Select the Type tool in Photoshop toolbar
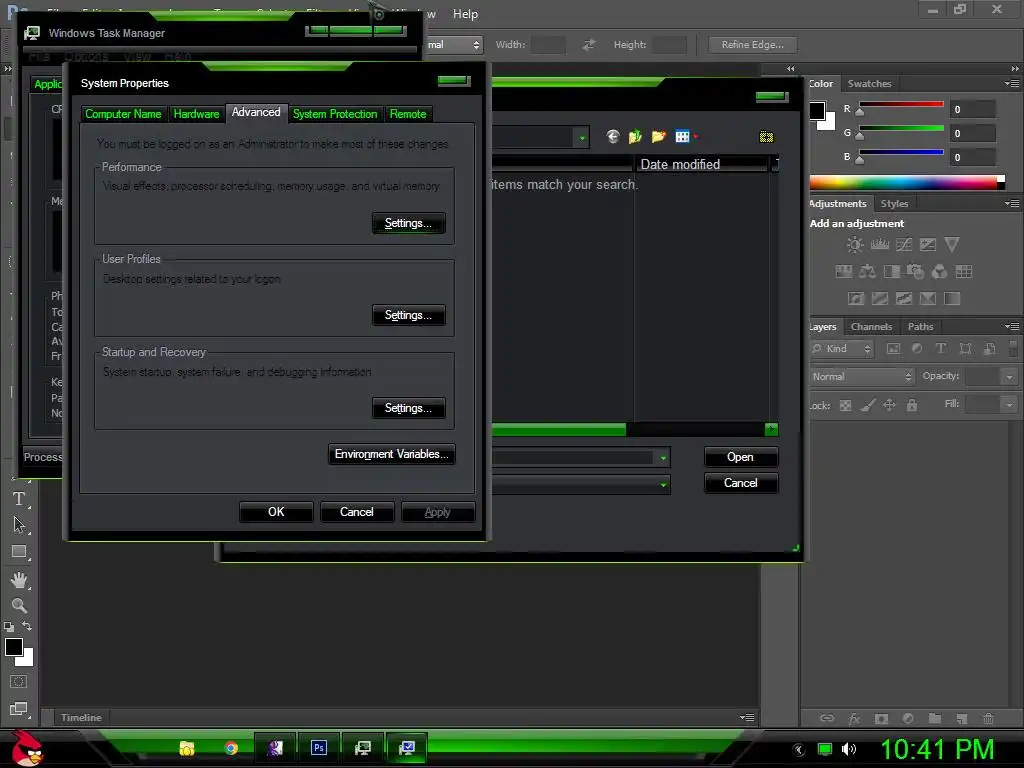 (19, 499)
